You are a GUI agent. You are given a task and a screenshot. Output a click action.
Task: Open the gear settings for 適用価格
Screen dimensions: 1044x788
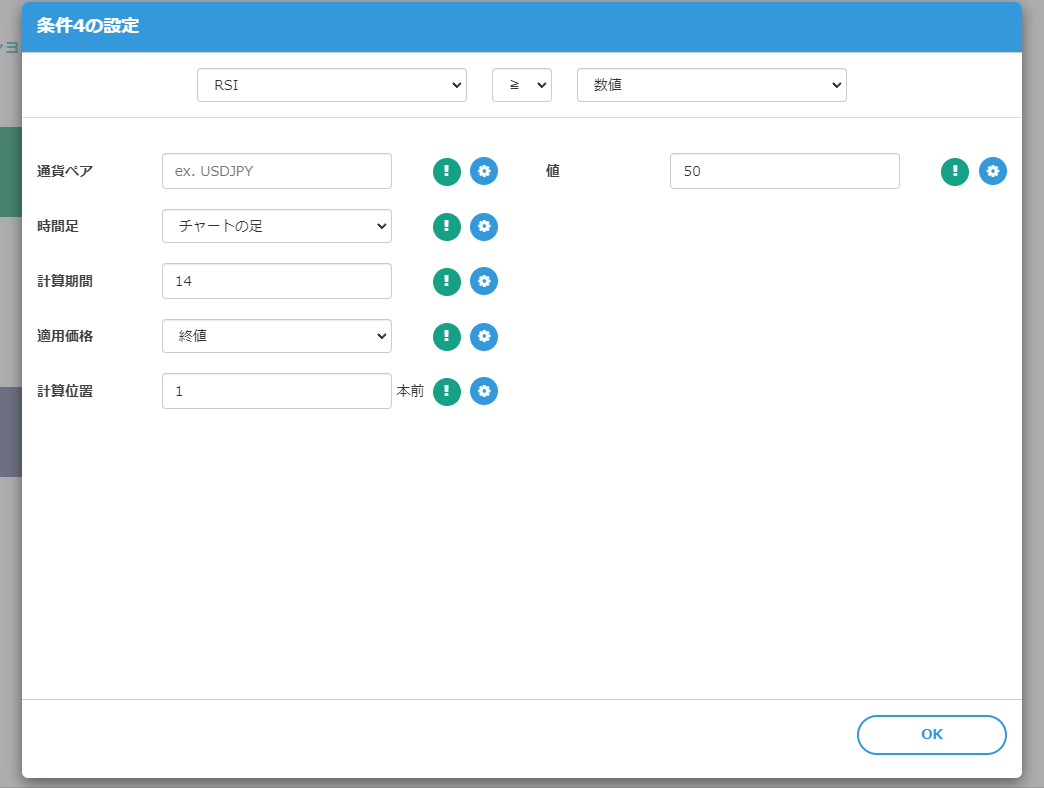pyautogui.click(x=484, y=337)
